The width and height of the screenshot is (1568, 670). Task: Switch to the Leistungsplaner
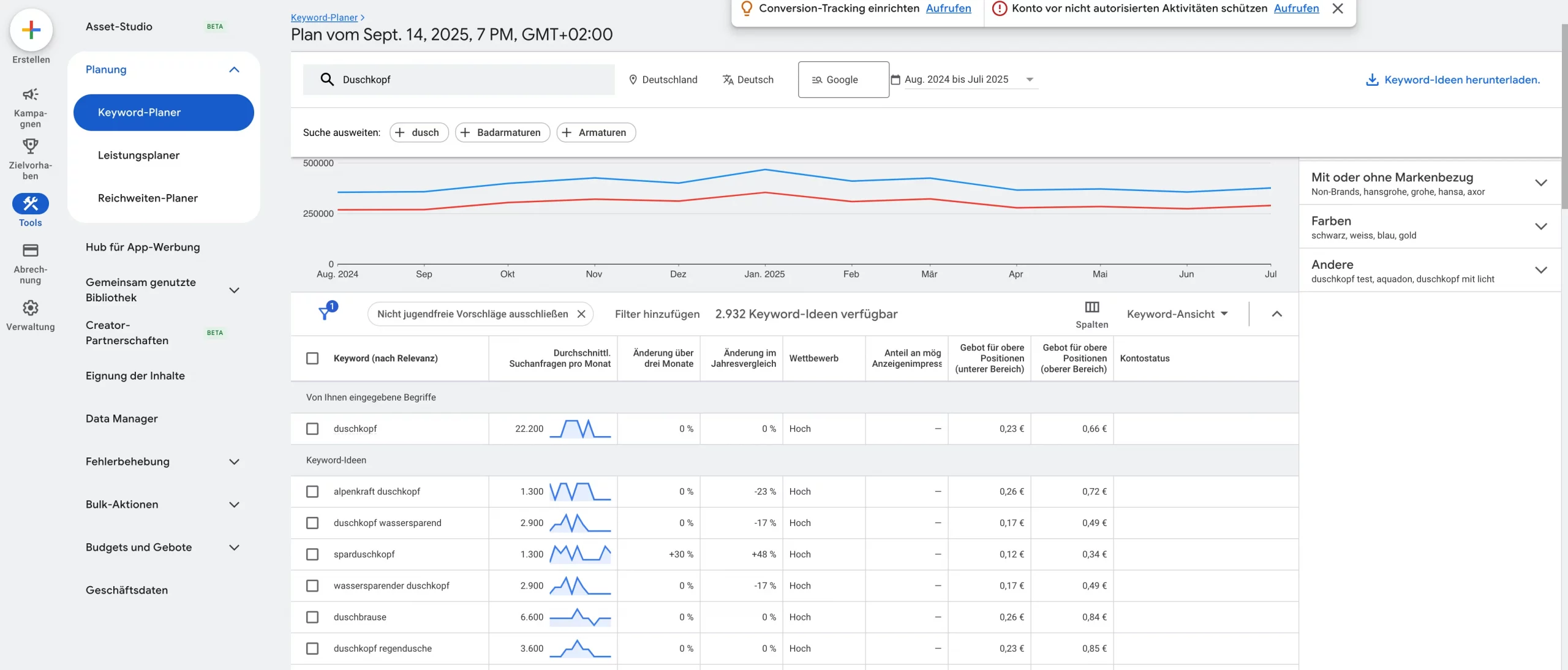[139, 155]
